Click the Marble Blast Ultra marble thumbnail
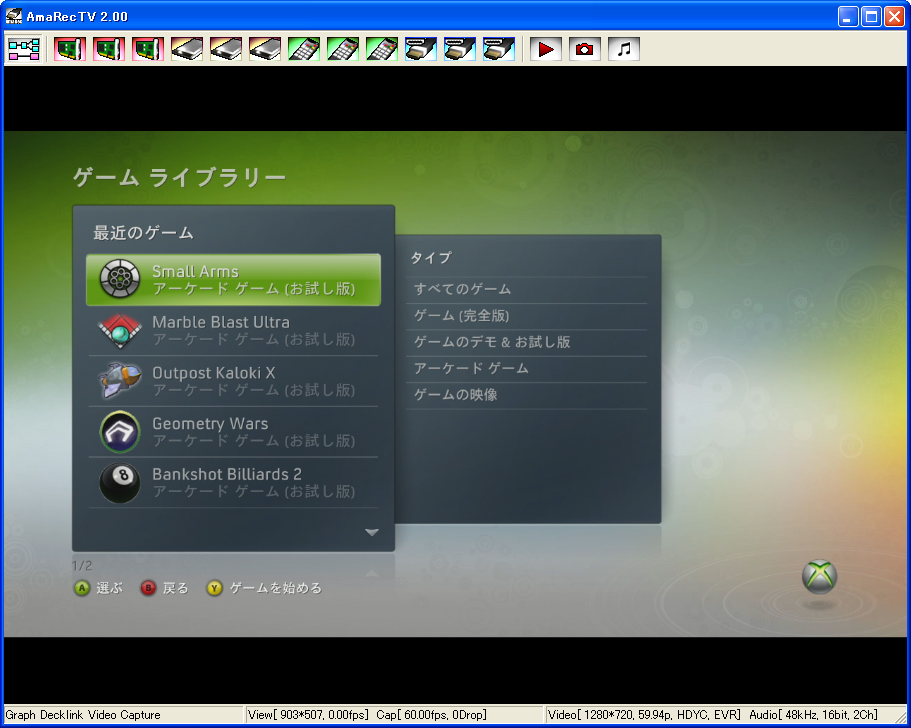 pyautogui.click(x=120, y=331)
